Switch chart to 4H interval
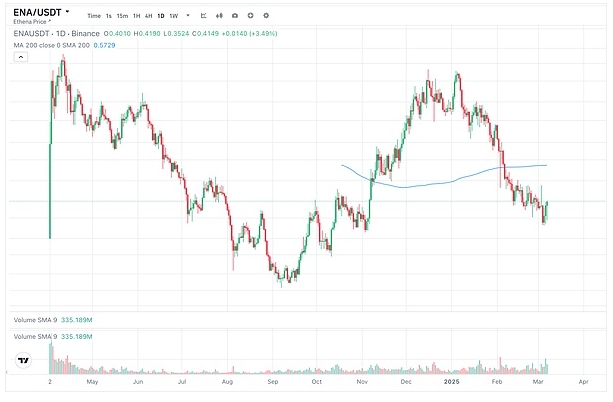 coord(149,16)
